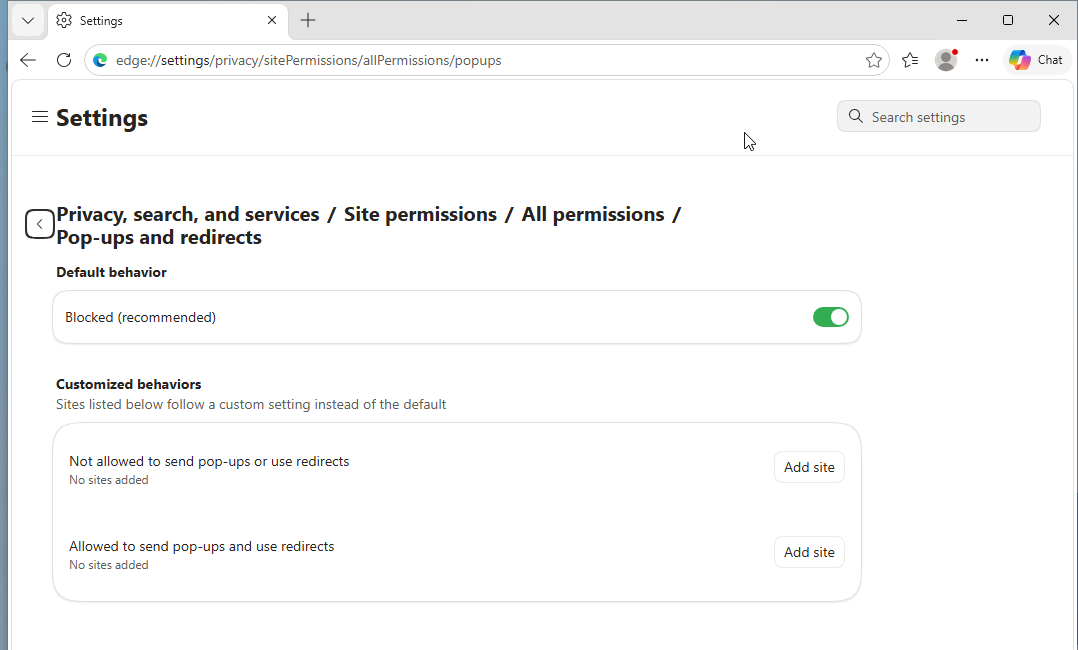Go back with the browser back arrow
Viewport: 1078px width, 650px height.
(x=28, y=61)
